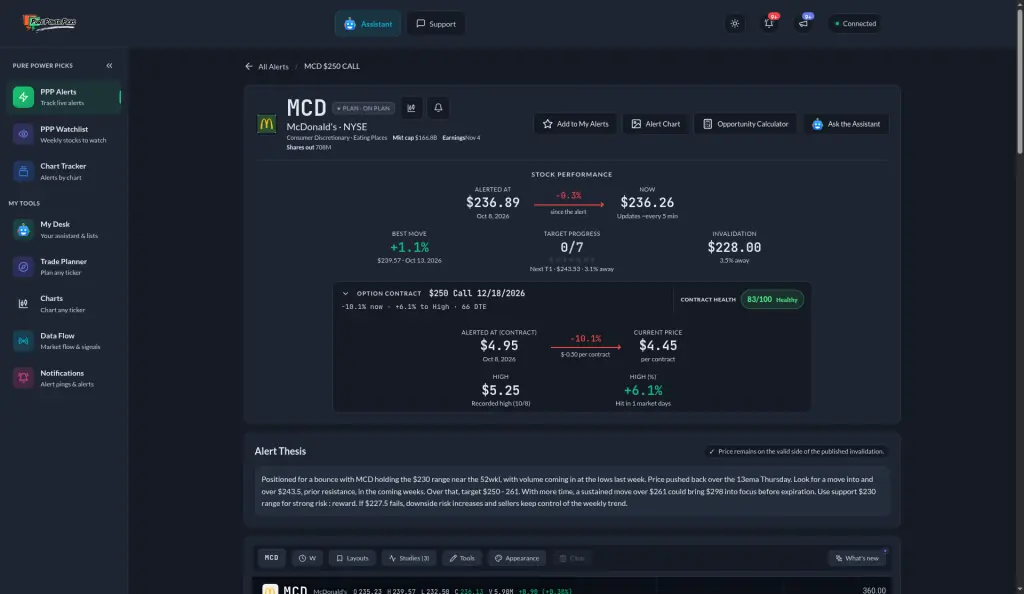Open My Desk in sidebar
1024x594 pixels.
pos(63,229)
